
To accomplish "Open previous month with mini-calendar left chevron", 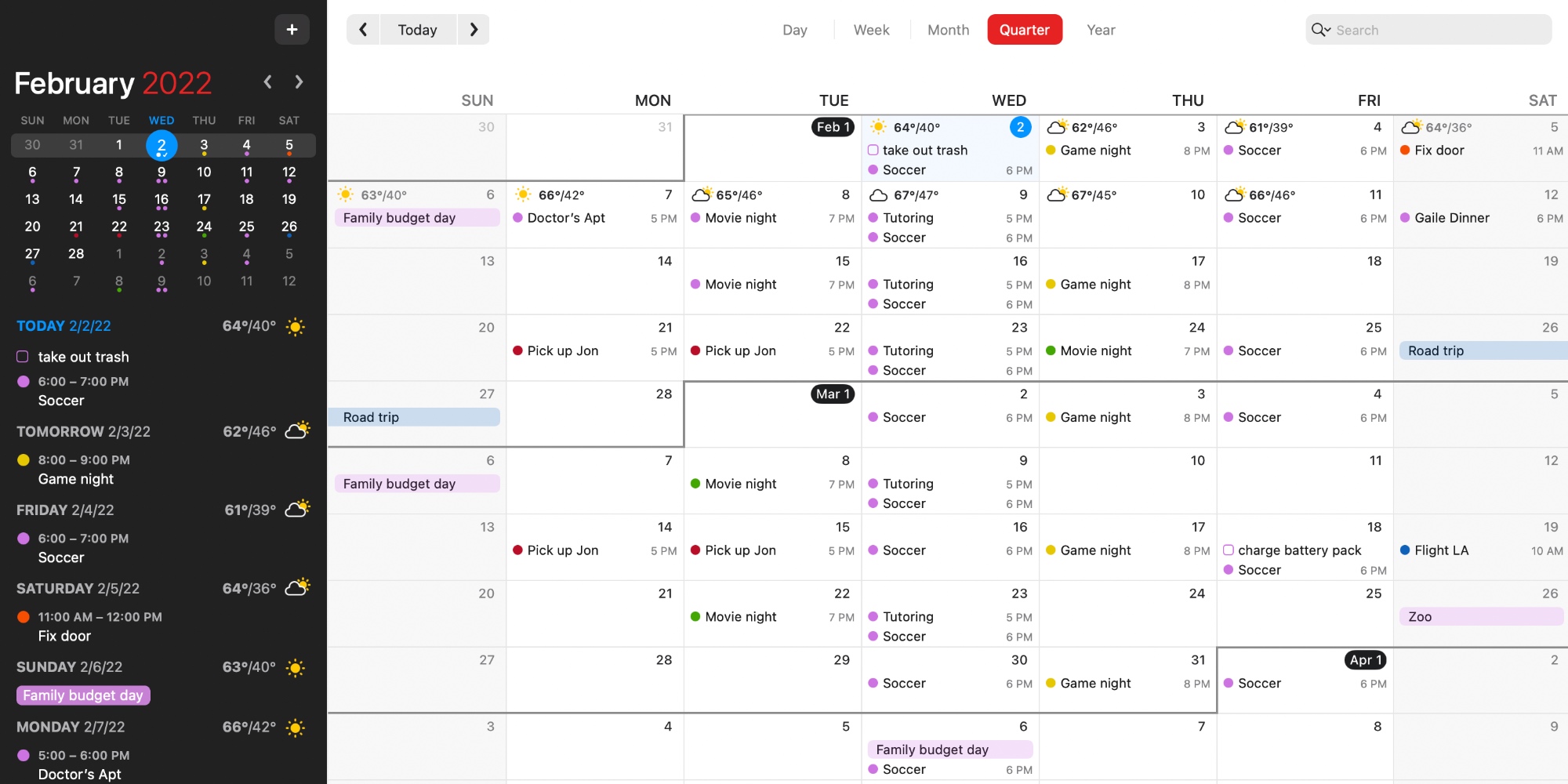I will (x=268, y=82).
